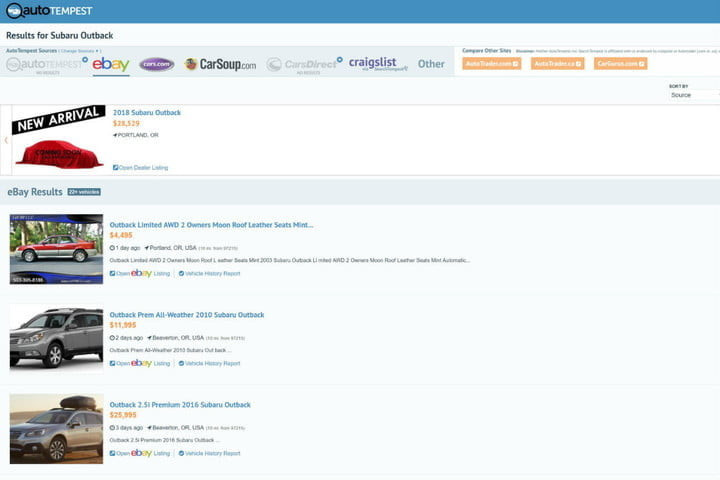
Task: Click the 22+ vehicles badge
Action: (84, 192)
